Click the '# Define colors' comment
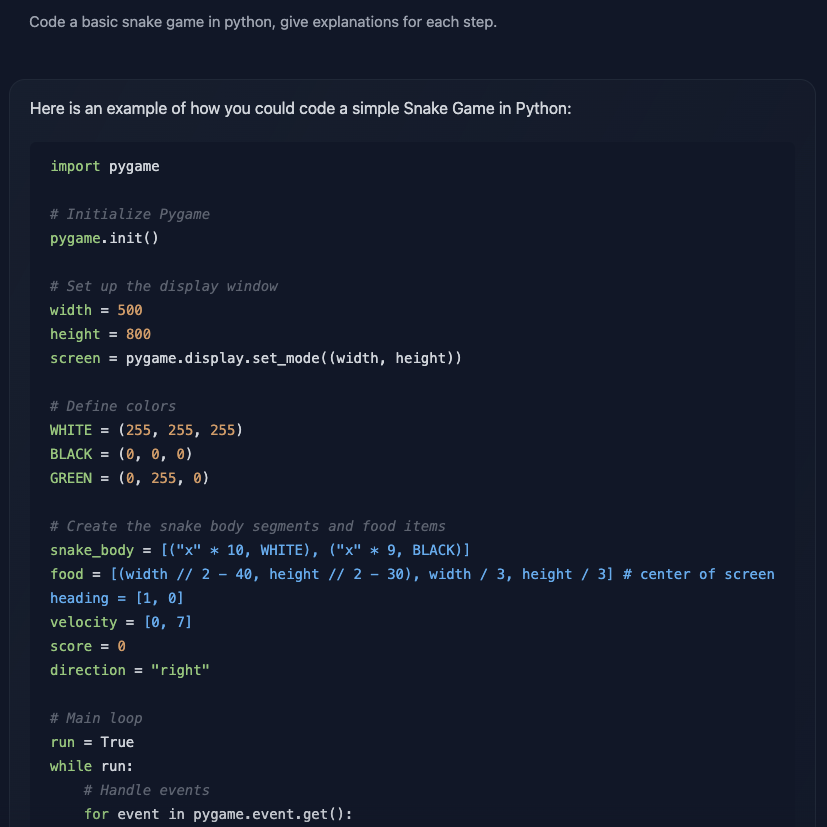Screen dimensions: 827x827 point(113,406)
